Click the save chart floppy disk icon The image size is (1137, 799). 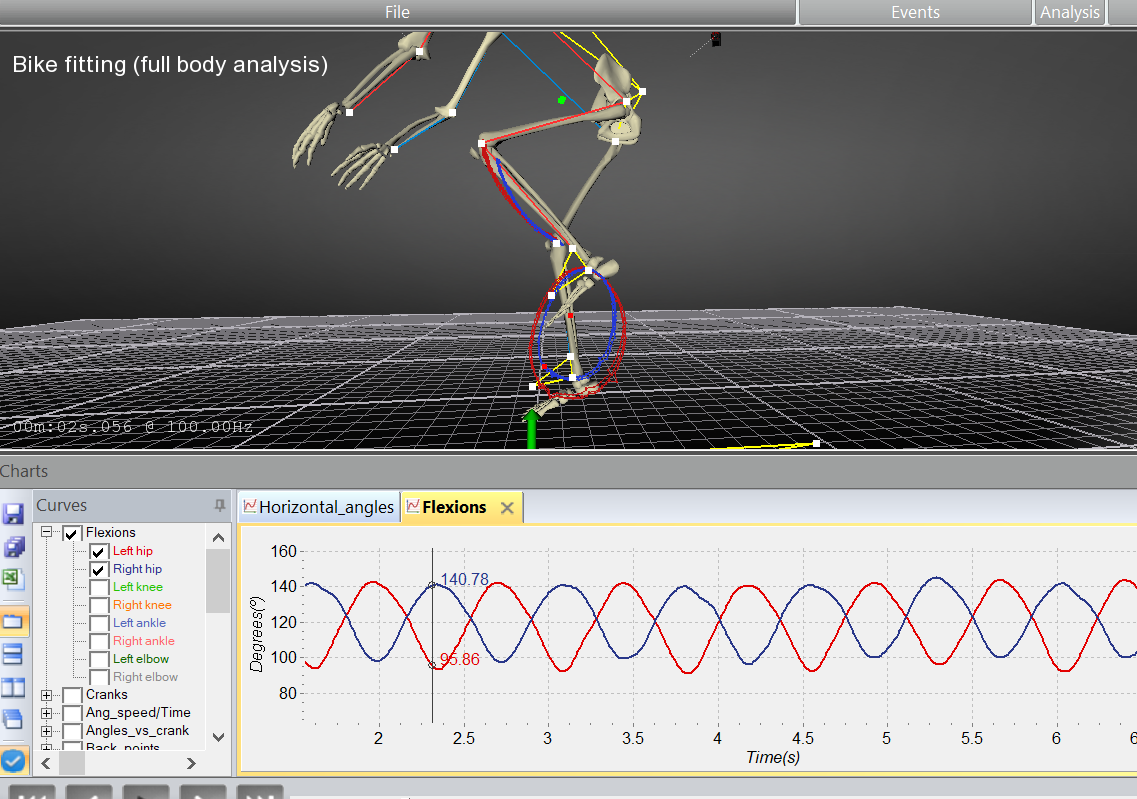click(14, 514)
